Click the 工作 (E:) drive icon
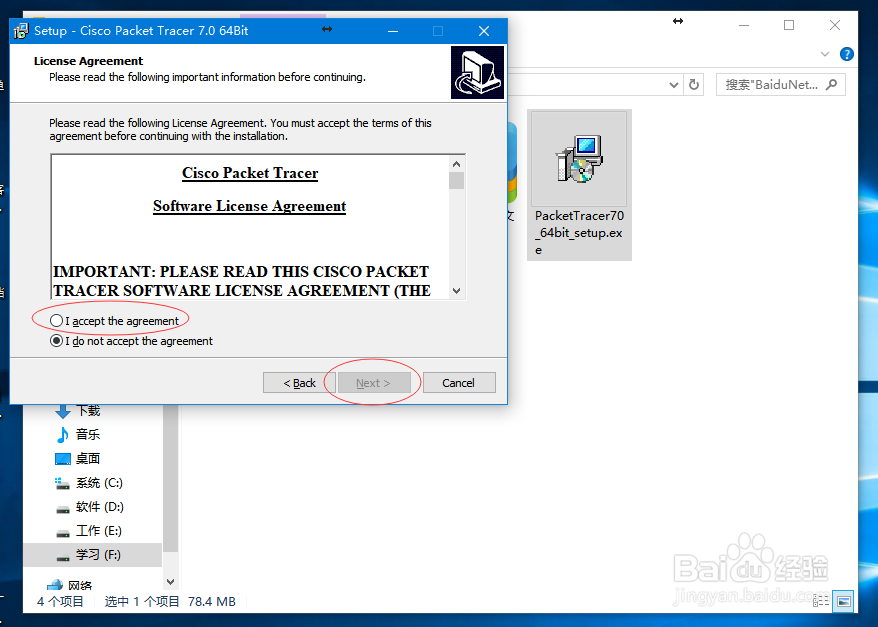The width and height of the screenshot is (878, 627). click(x=63, y=533)
